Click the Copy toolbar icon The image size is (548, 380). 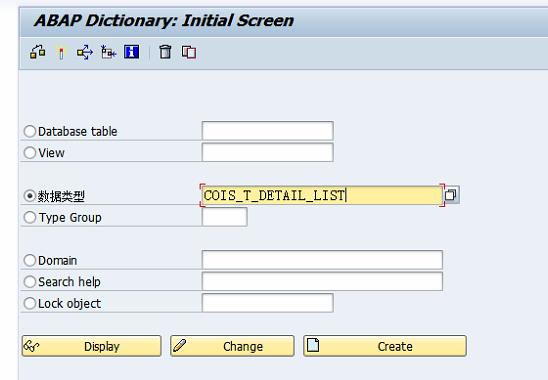[189, 52]
